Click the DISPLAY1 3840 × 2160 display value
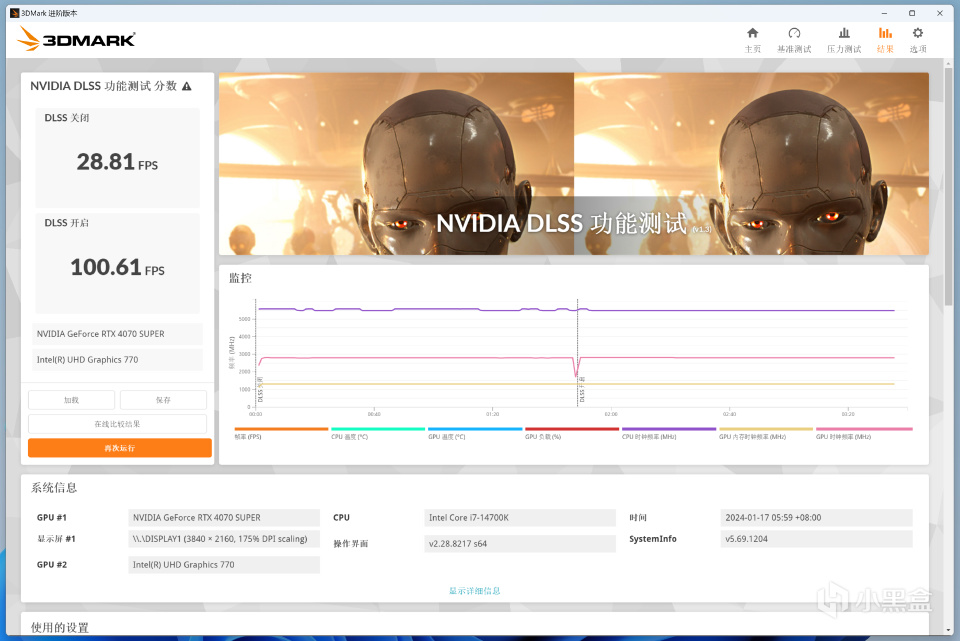The width and height of the screenshot is (960, 641). coord(223,539)
